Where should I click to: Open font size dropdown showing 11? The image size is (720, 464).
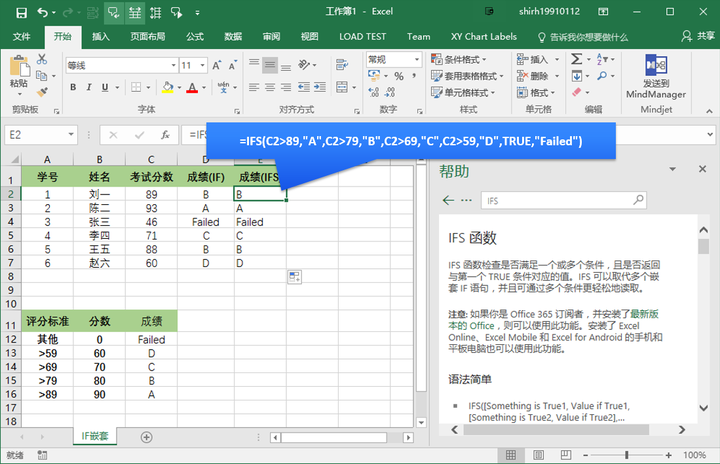[202, 66]
